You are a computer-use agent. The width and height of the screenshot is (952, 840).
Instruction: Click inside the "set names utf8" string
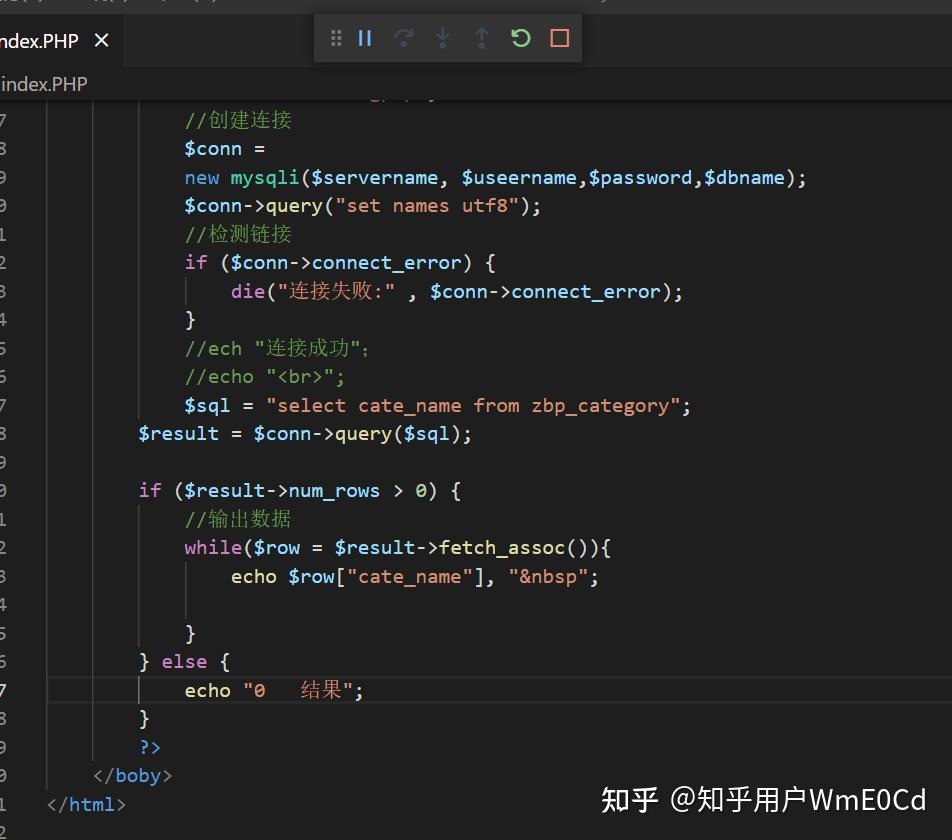coord(430,205)
